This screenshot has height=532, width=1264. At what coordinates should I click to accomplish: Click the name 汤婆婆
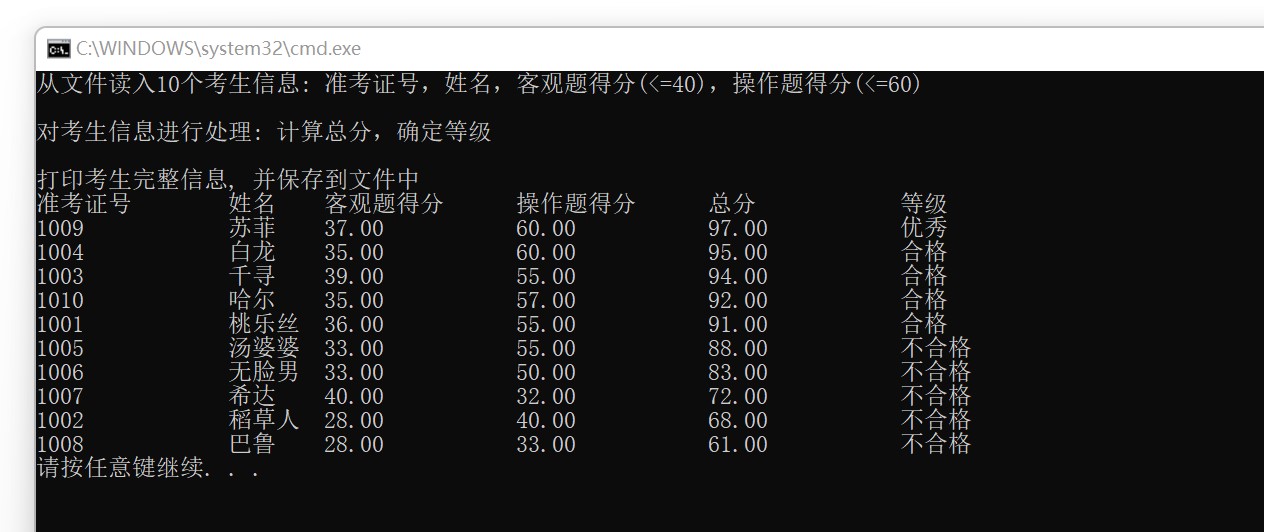[264, 348]
